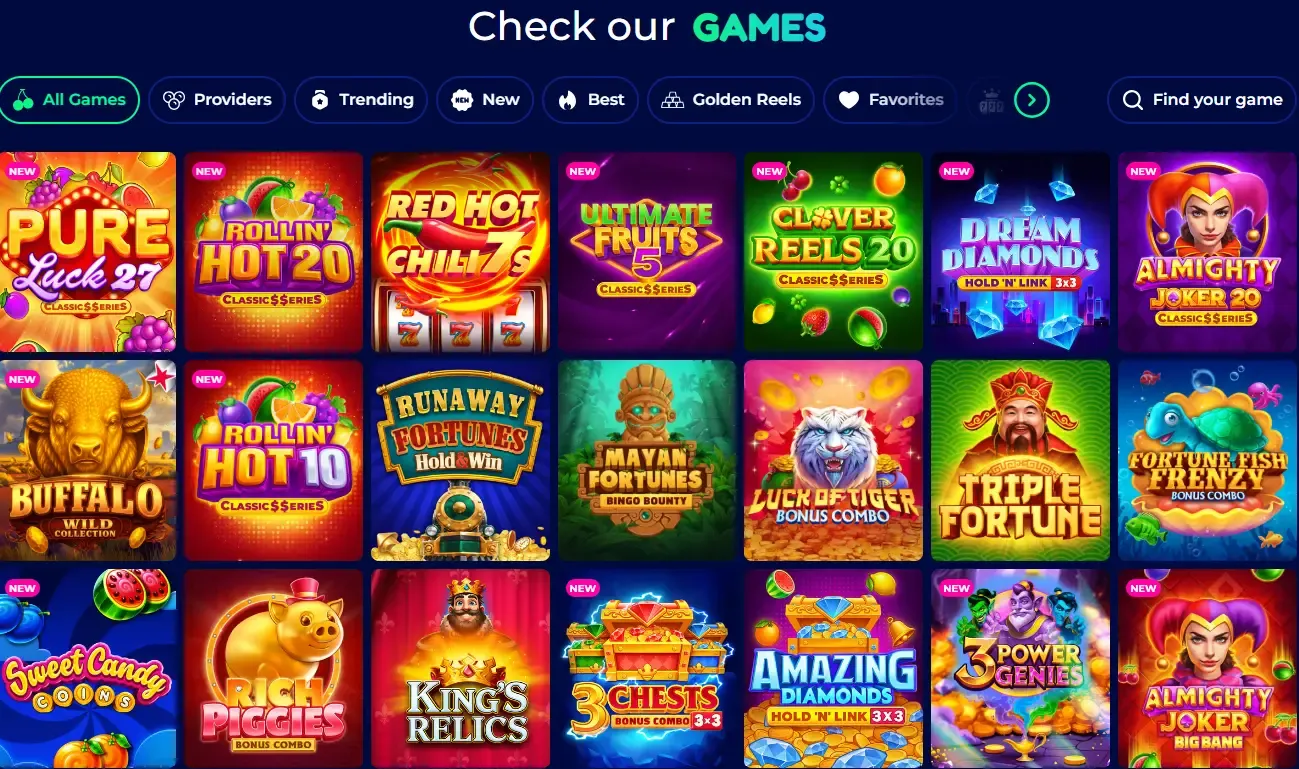Play Dream Diamonds Hold 'N' Link

pyautogui.click(x=1020, y=252)
